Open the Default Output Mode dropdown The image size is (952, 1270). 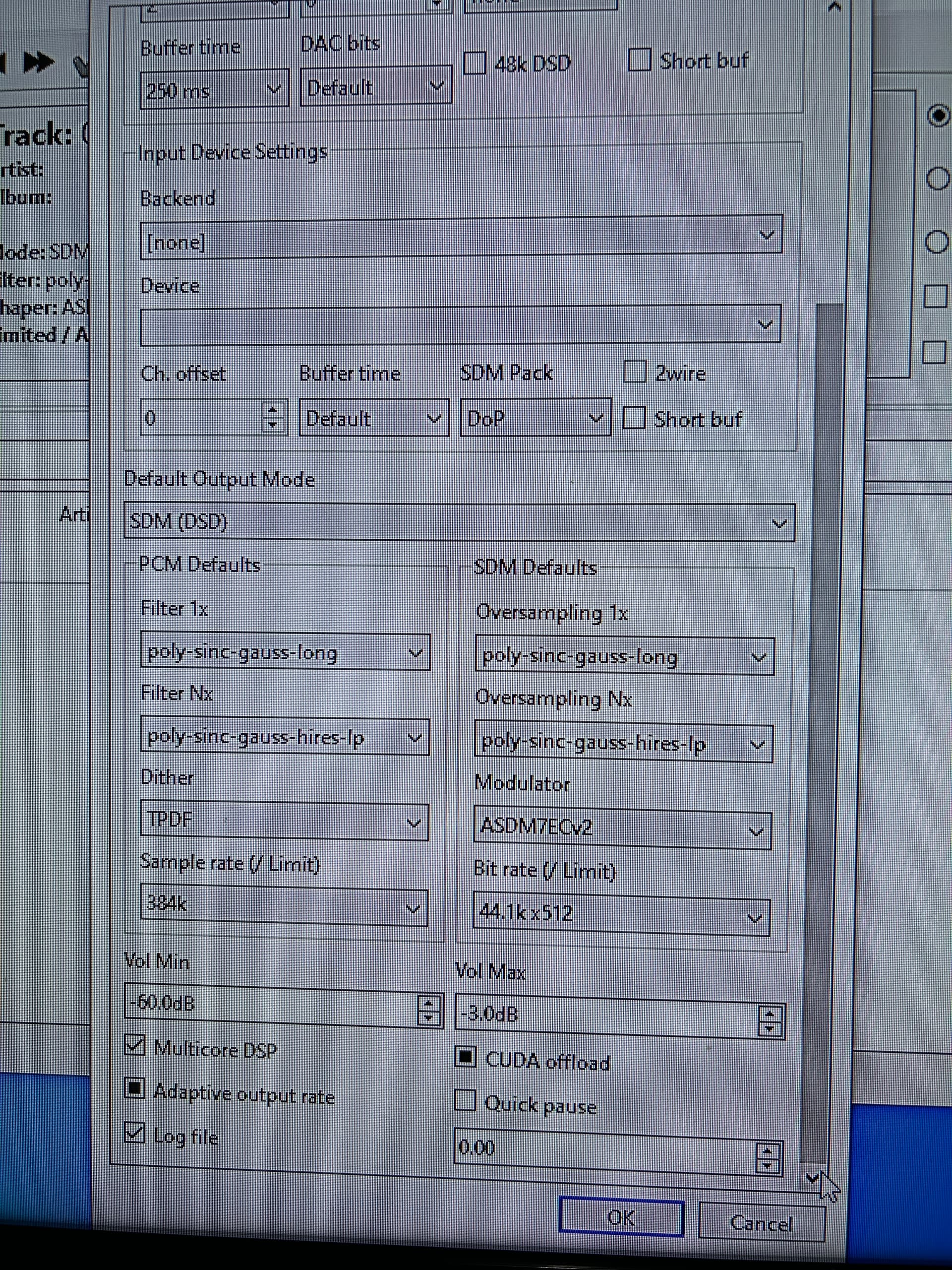459,522
